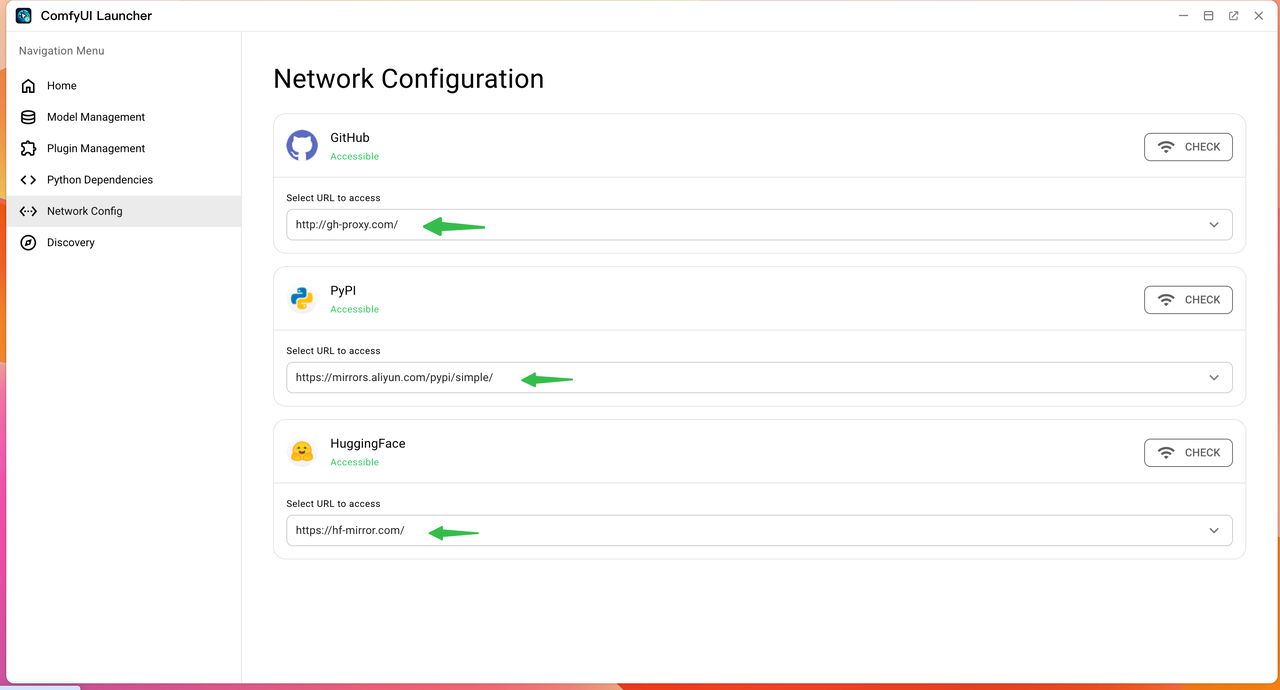Click the Python Dependencies code brackets icon
The width and height of the screenshot is (1280, 690).
28,180
